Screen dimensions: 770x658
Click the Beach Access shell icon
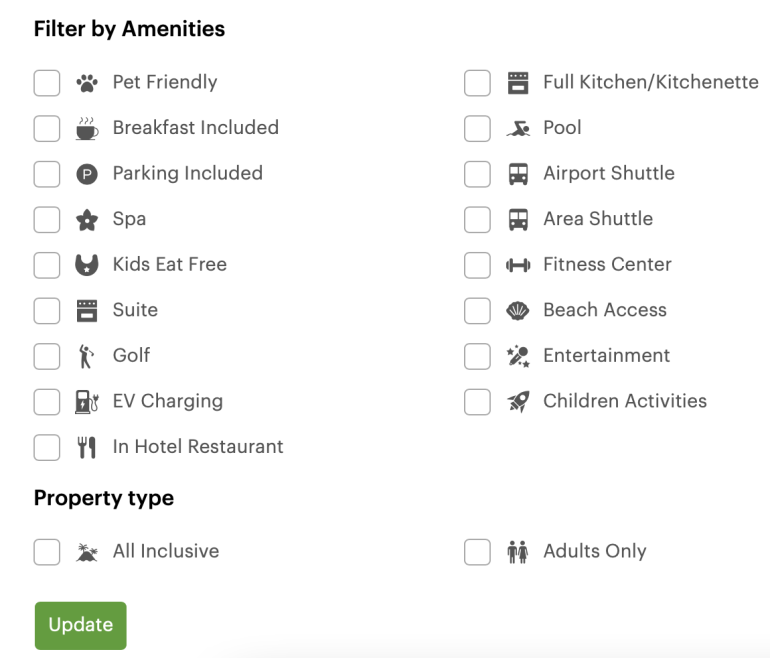click(x=517, y=311)
